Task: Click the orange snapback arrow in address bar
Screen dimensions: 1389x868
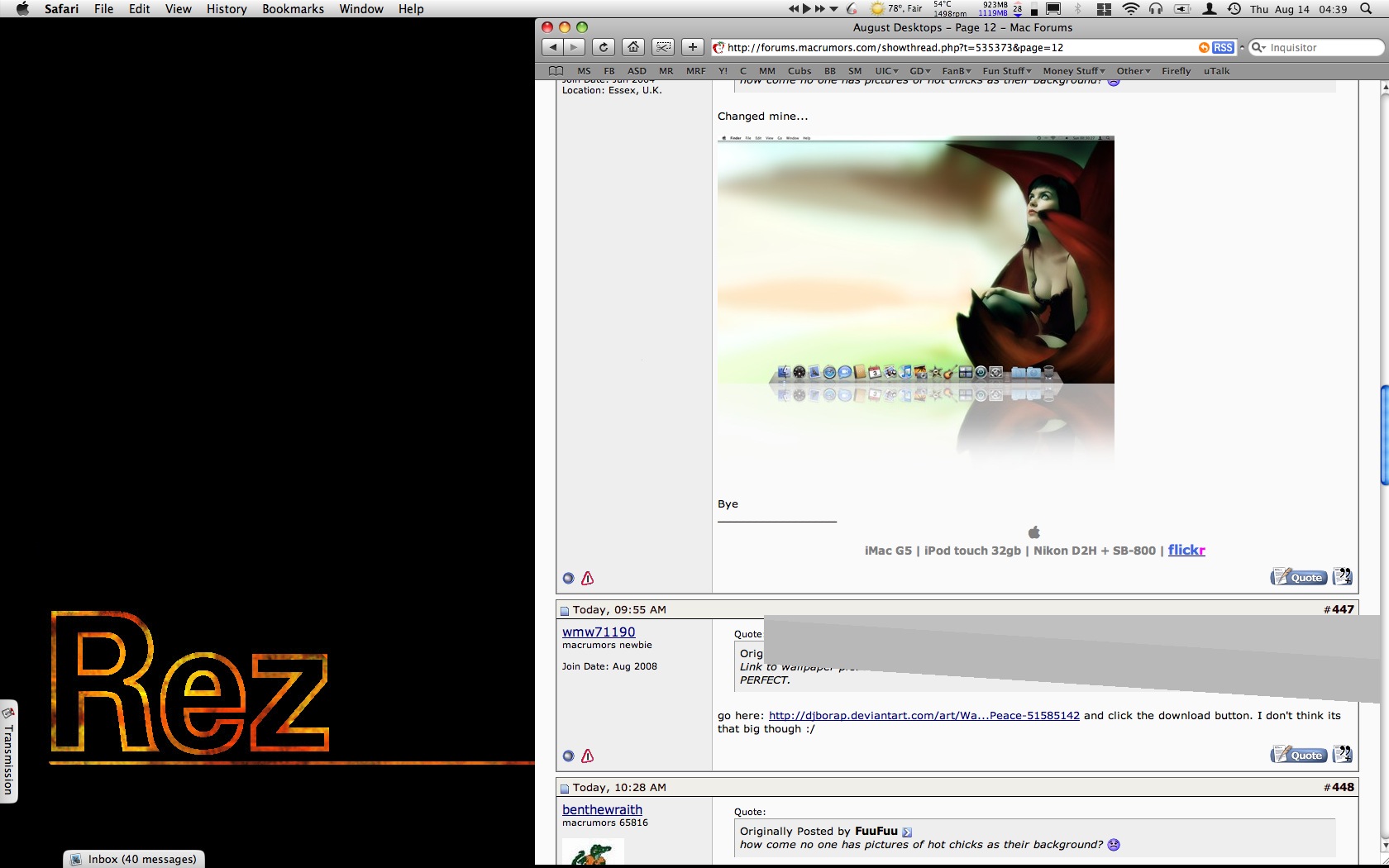Action: tap(1204, 48)
